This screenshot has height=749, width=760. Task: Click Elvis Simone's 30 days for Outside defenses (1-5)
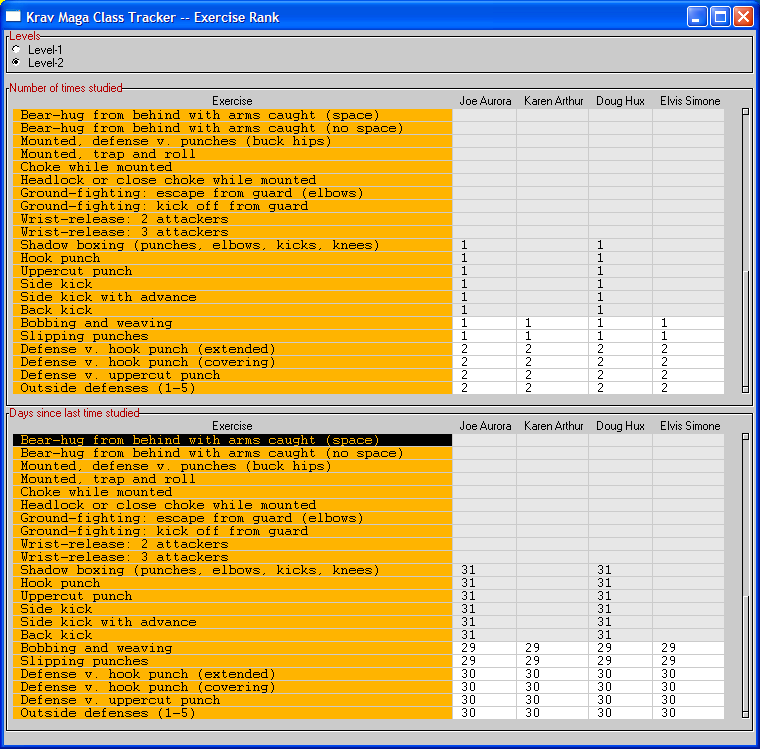[689, 713]
